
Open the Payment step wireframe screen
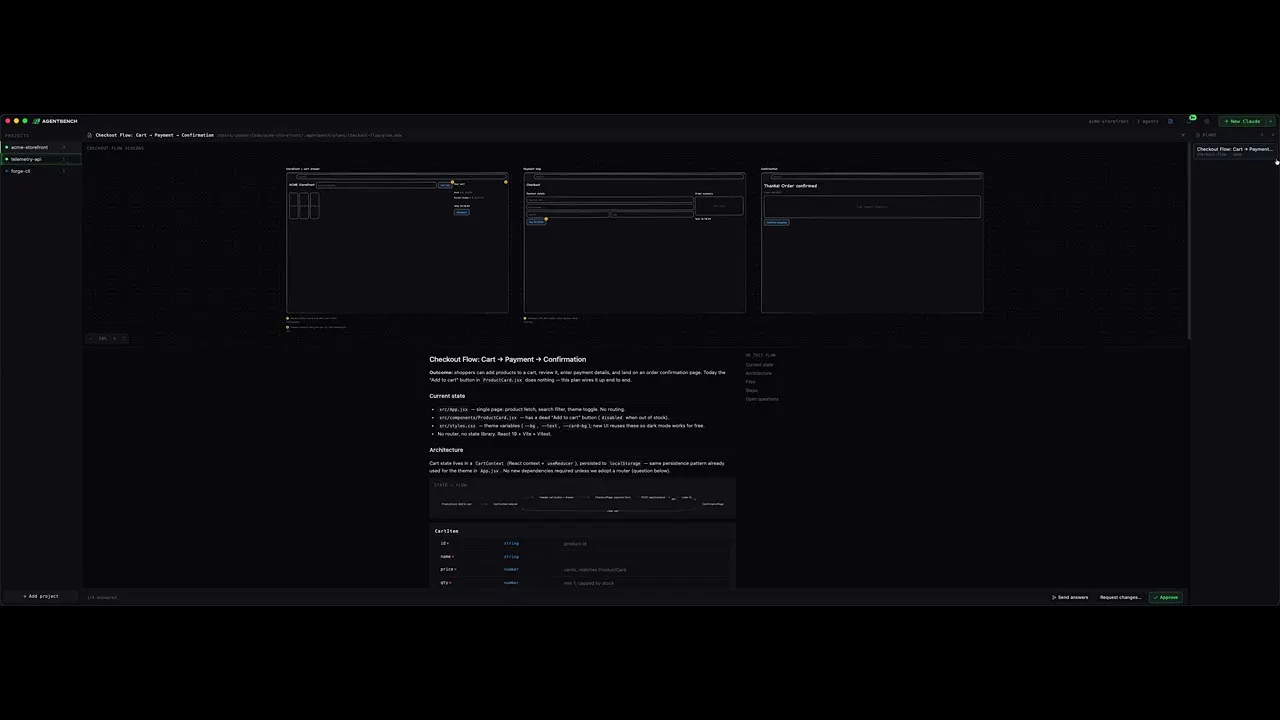tap(634, 243)
